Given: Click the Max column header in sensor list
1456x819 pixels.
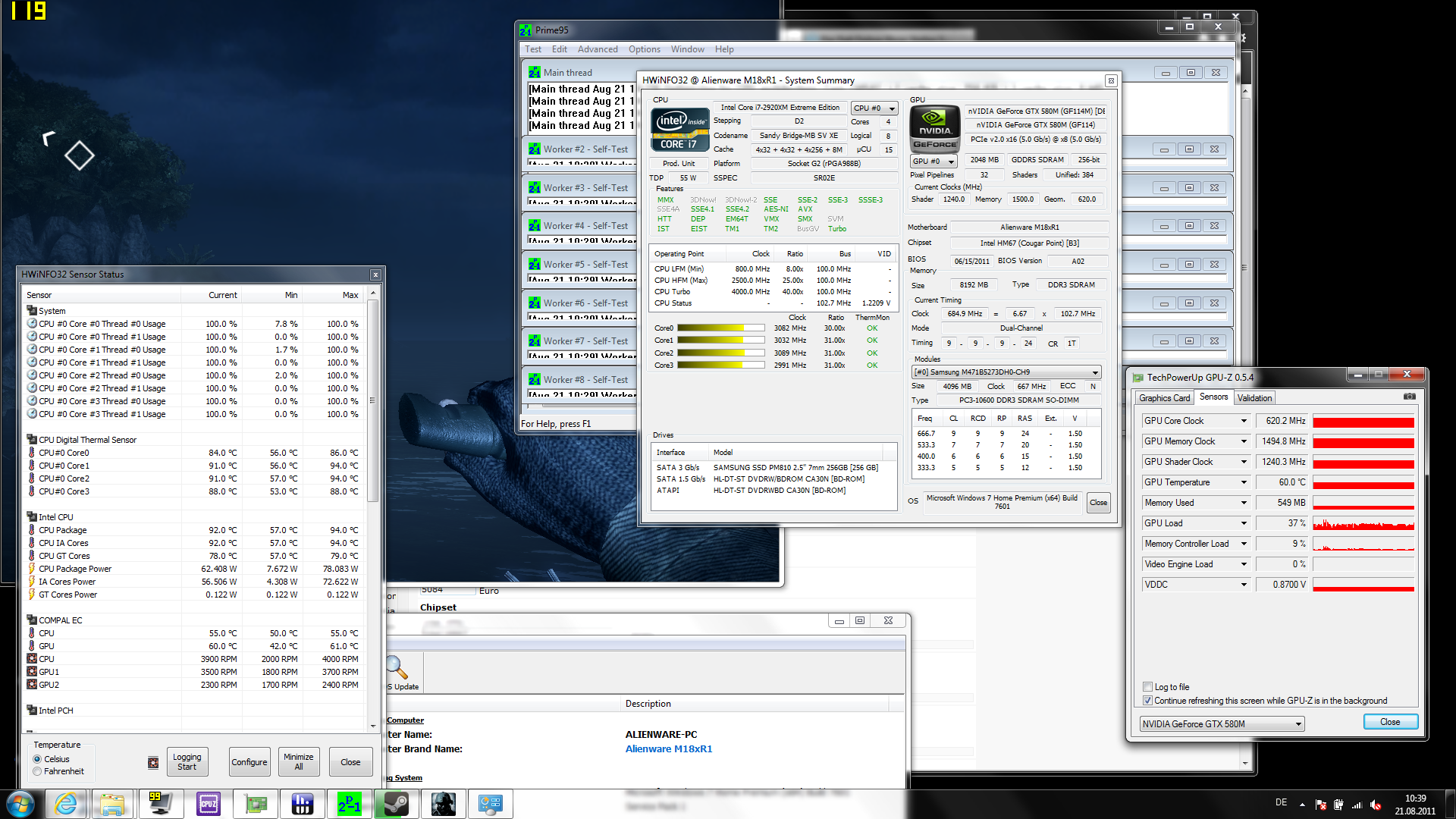Looking at the screenshot, I should pos(334,295).
